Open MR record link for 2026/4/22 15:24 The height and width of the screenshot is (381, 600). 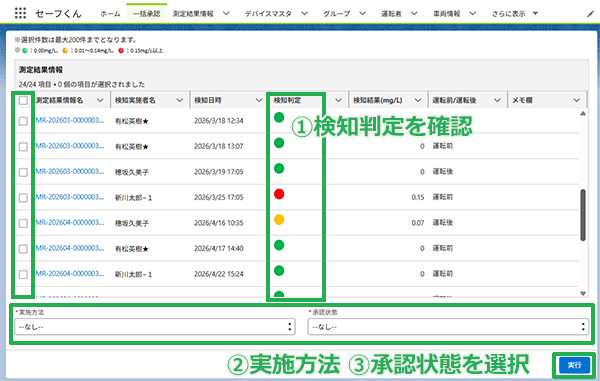pyautogui.click(x=70, y=274)
